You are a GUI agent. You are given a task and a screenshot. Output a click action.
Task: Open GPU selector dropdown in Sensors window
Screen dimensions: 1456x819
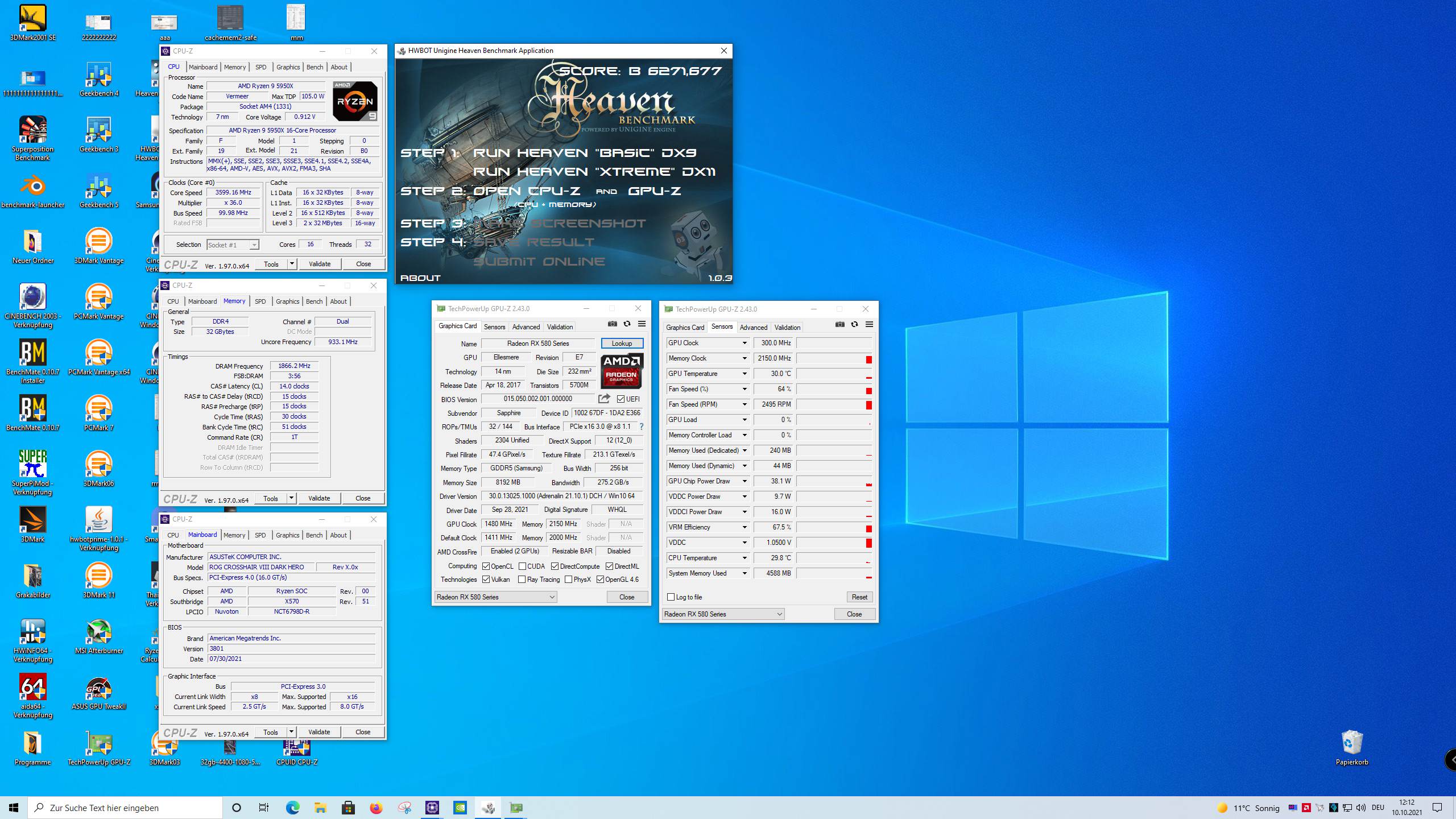[x=723, y=614]
